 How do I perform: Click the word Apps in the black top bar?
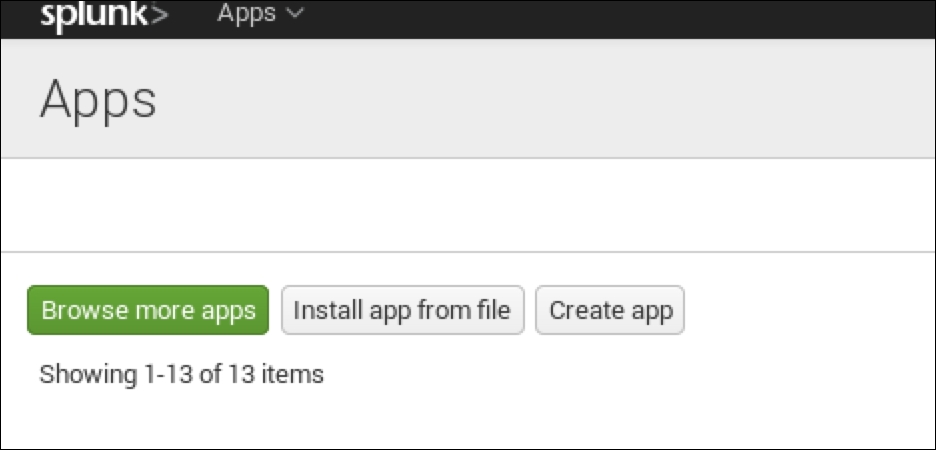[246, 14]
